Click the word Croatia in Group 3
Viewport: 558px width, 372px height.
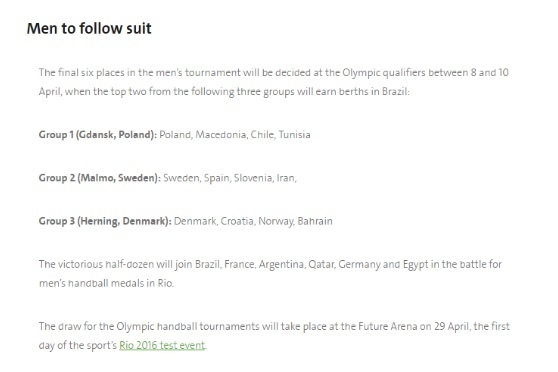point(237,221)
